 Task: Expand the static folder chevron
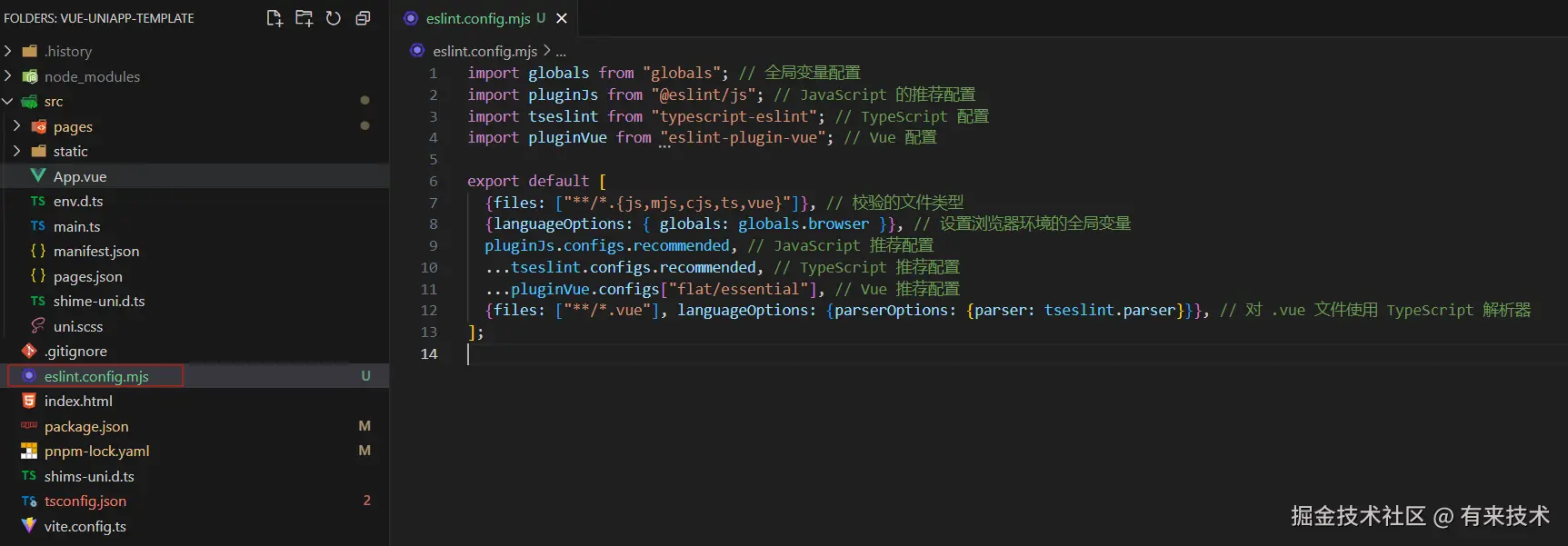pos(17,151)
